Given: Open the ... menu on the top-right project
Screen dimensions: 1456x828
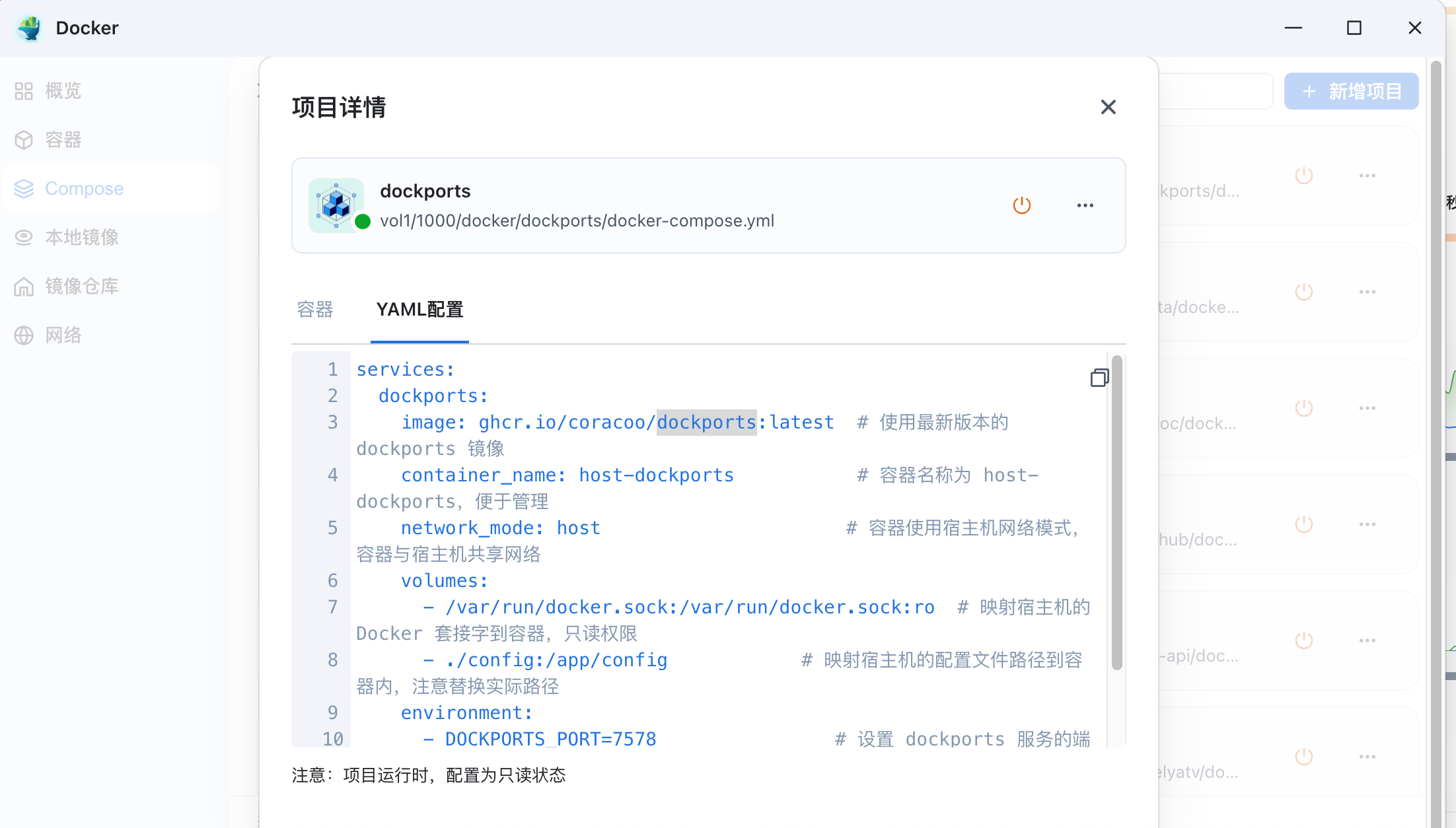Looking at the screenshot, I should tap(1367, 175).
